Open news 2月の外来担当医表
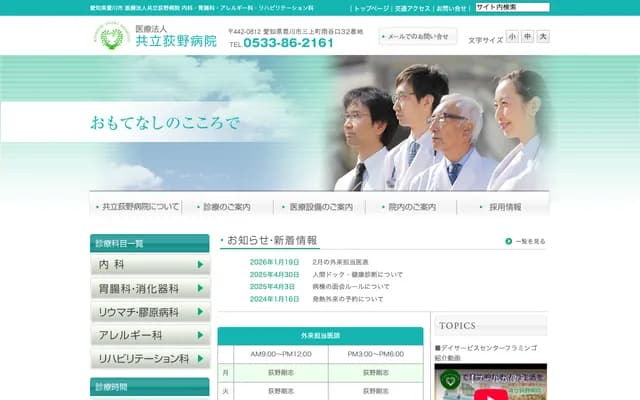 coord(340,262)
